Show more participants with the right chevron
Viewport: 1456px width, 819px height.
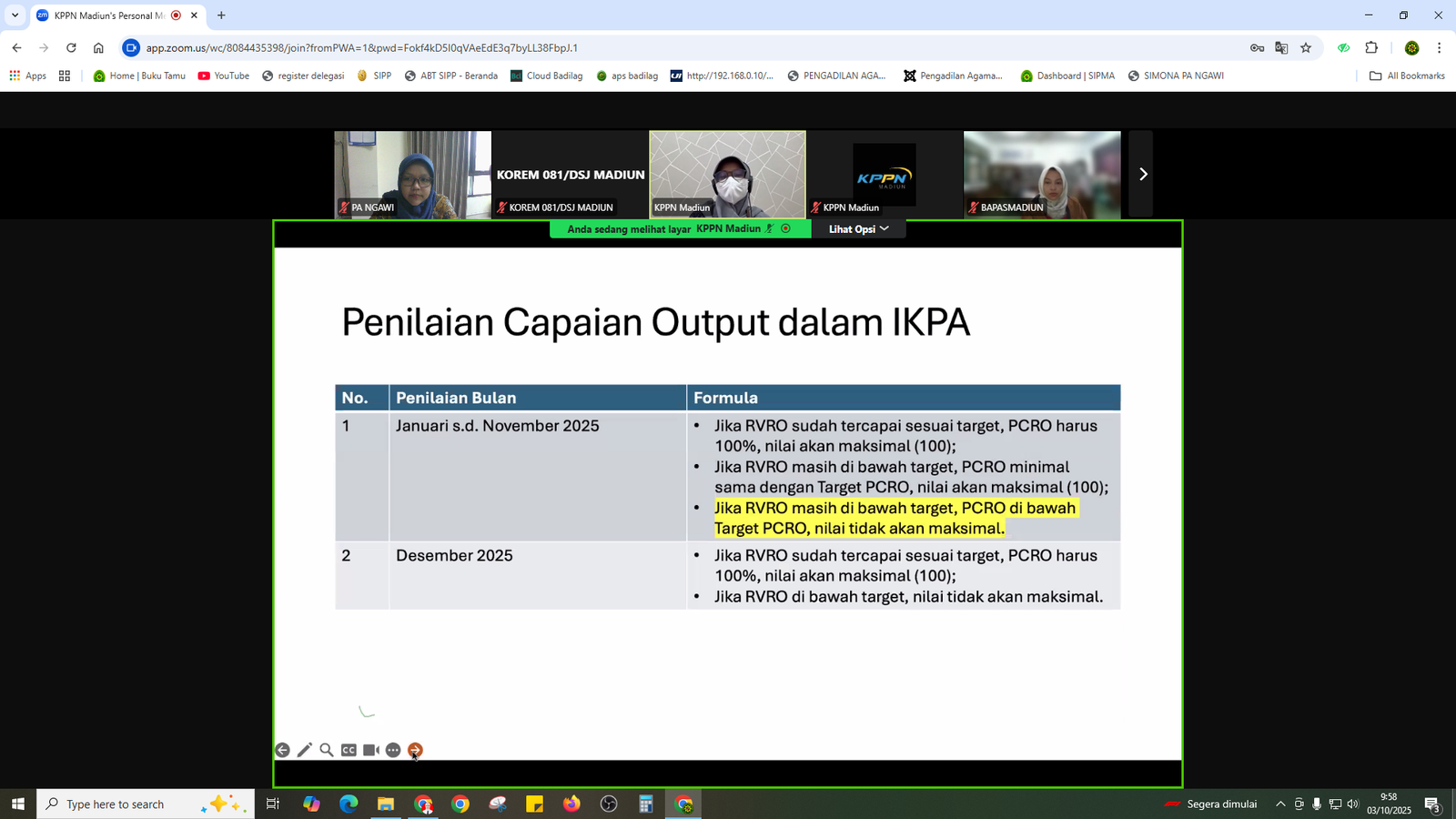[1143, 174]
